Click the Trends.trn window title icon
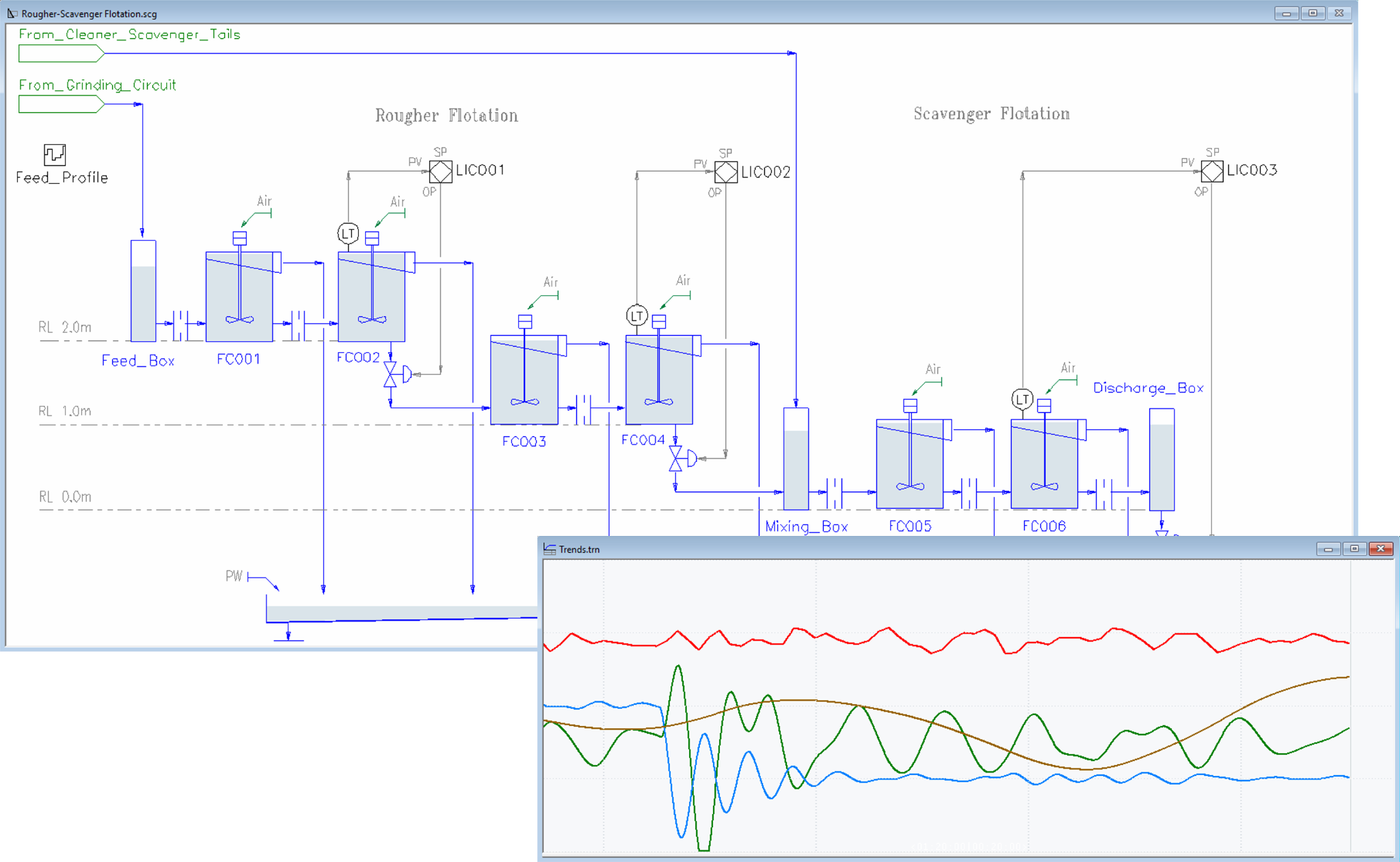The height and width of the screenshot is (862, 1400). [x=550, y=549]
